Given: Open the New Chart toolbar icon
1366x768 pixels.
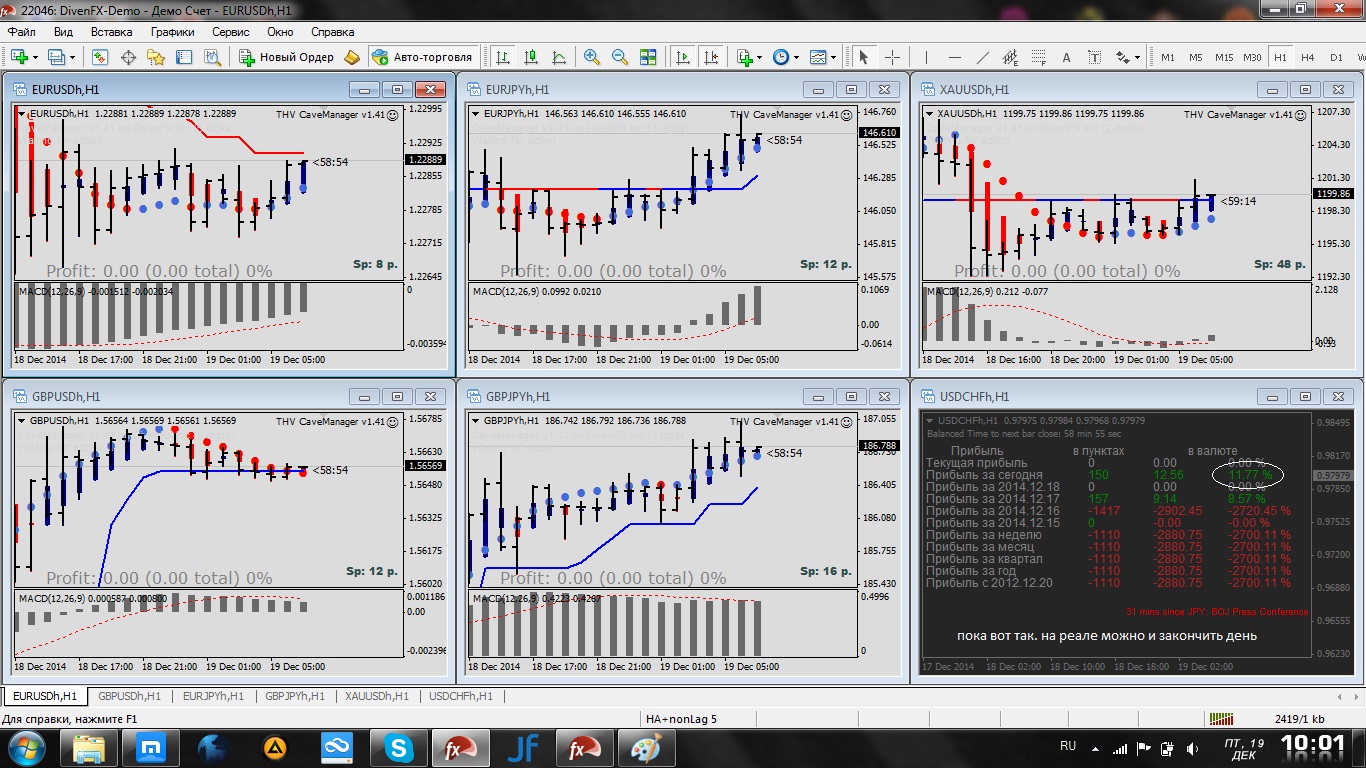Looking at the screenshot, I should pos(20,57).
